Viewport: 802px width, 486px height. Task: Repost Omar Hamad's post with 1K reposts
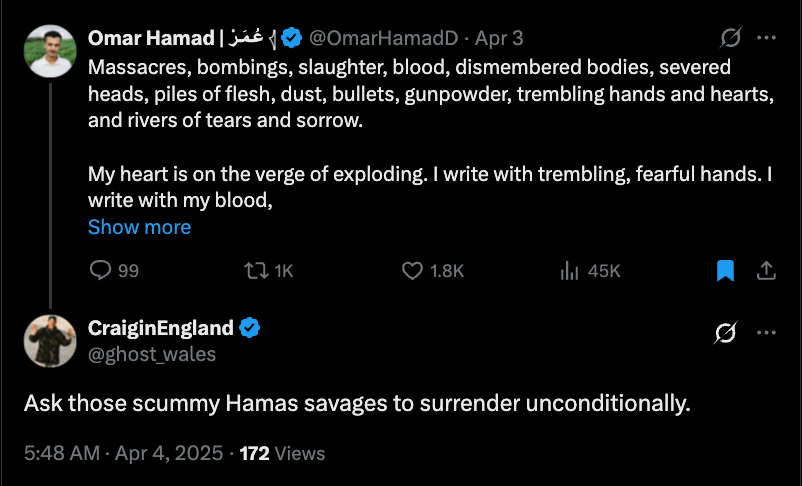click(255, 271)
